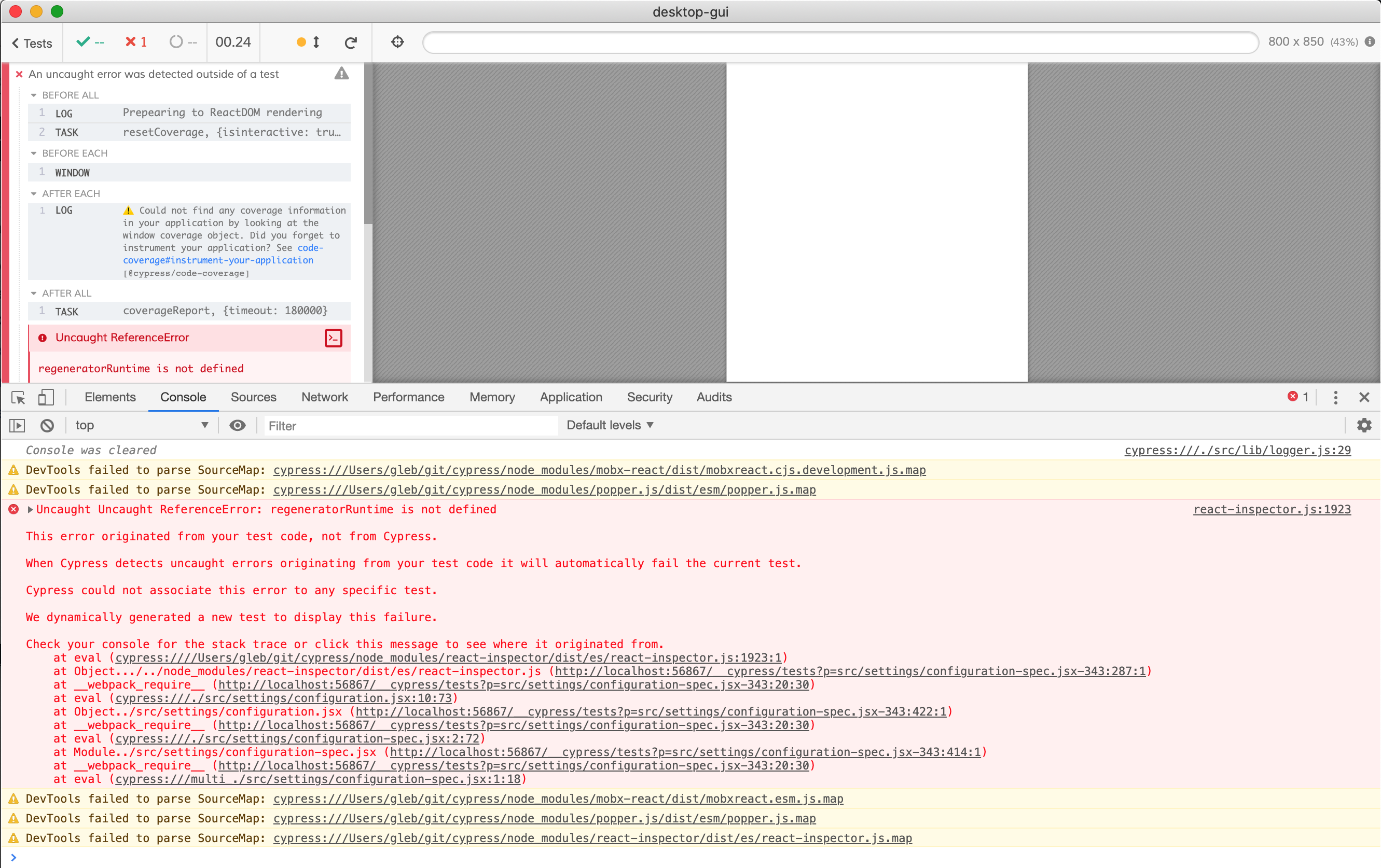This screenshot has height=868, width=1381.
Task: Switch to the Sources tab
Action: [x=253, y=397]
